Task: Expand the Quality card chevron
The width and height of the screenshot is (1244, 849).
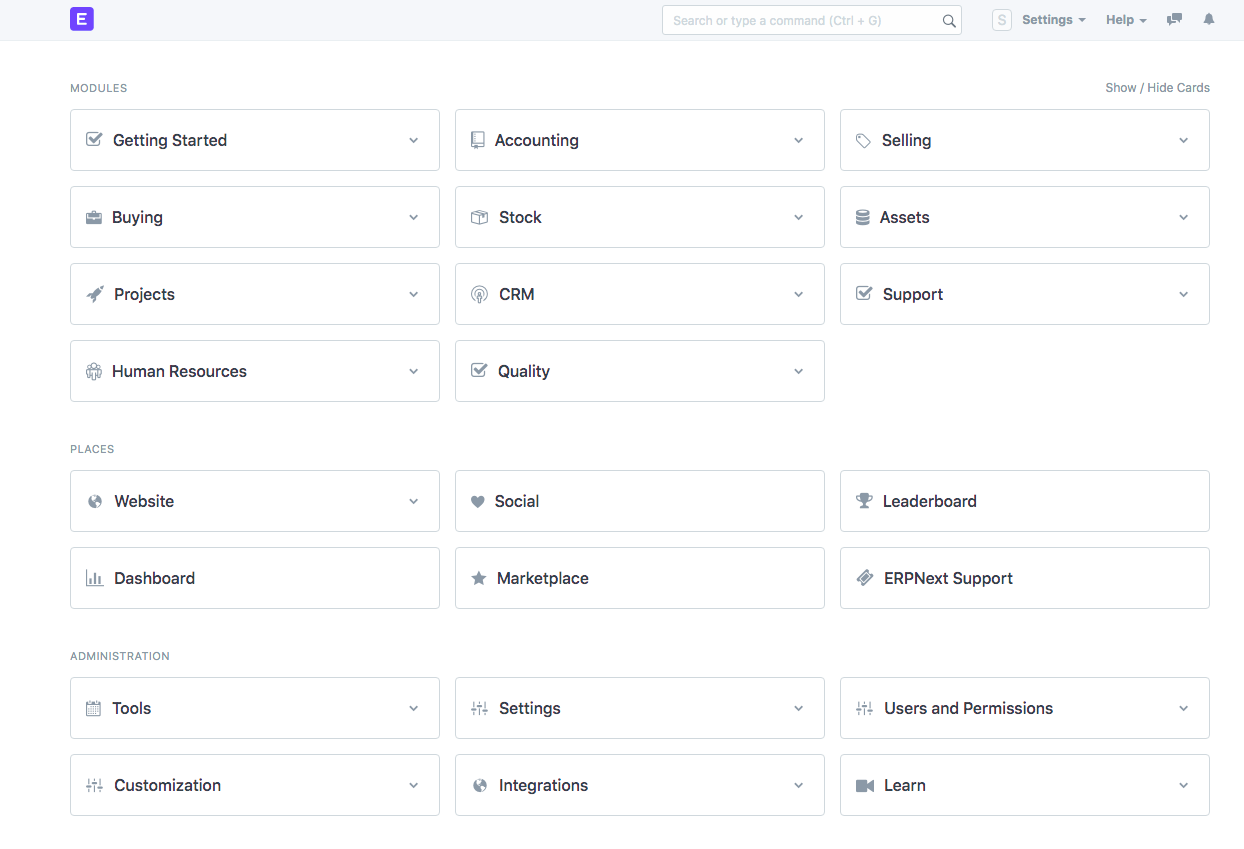Action: (799, 371)
